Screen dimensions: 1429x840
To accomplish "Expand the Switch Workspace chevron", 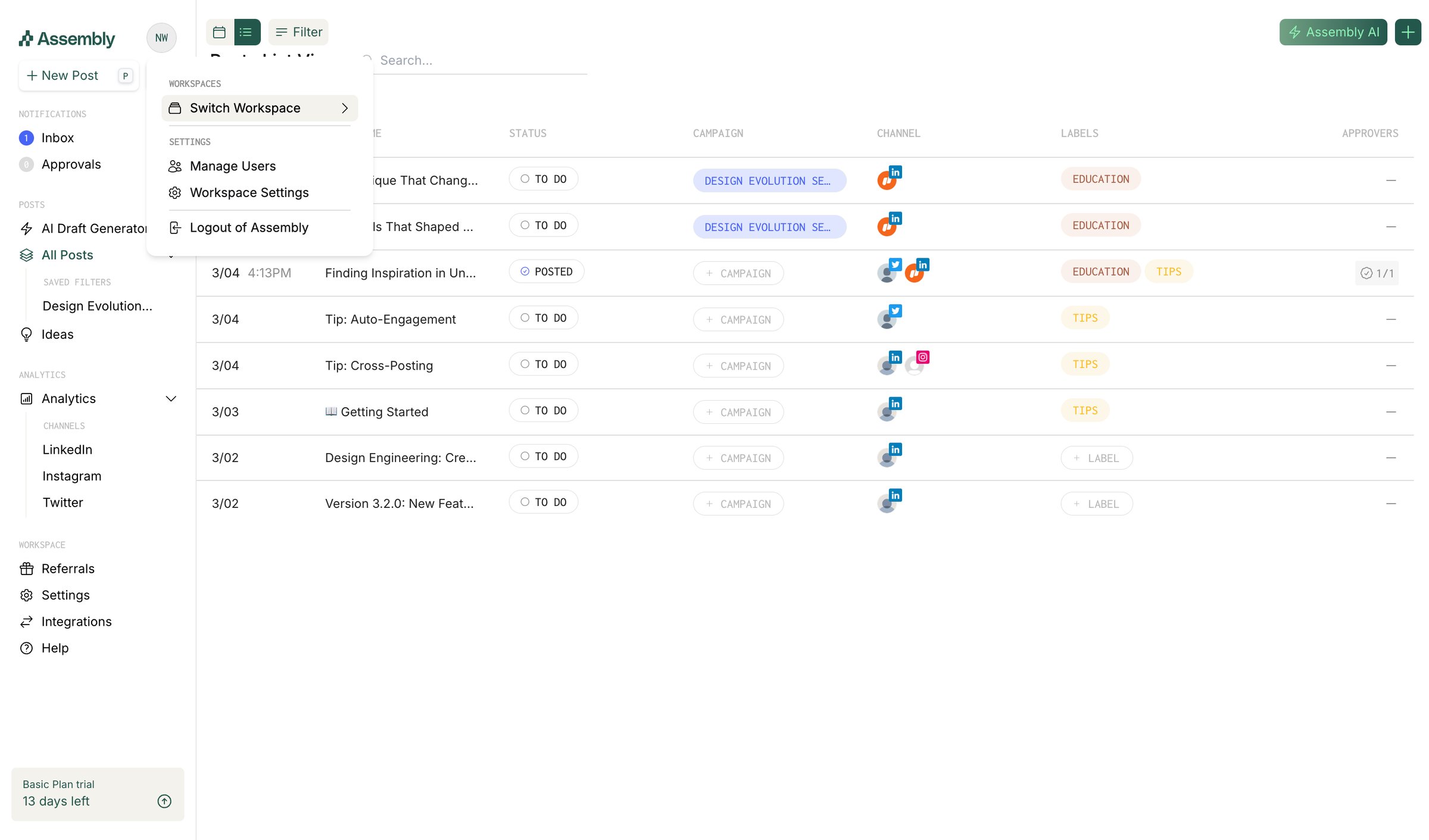I will [345, 108].
